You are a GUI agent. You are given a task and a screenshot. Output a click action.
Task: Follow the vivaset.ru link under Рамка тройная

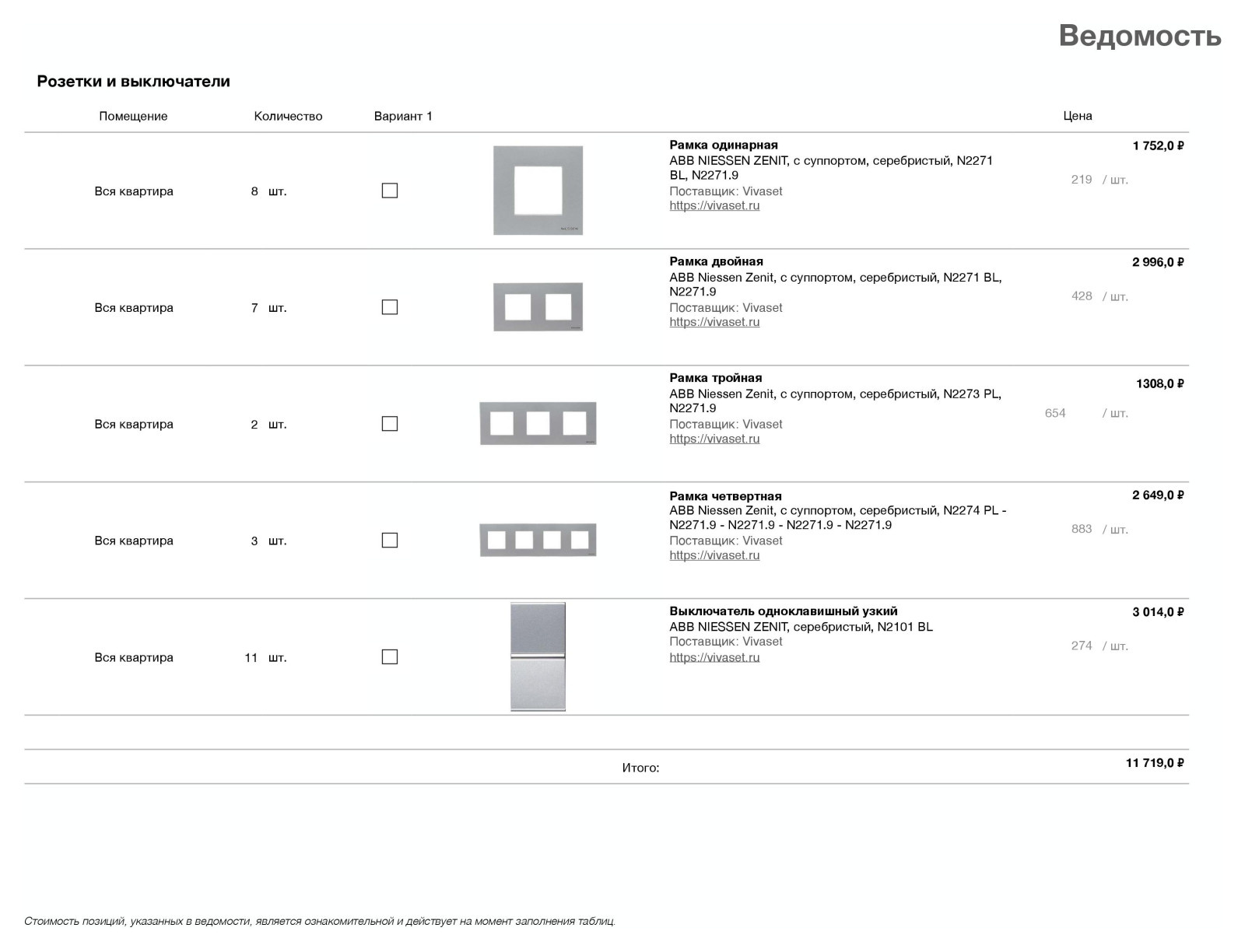[x=714, y=439]
